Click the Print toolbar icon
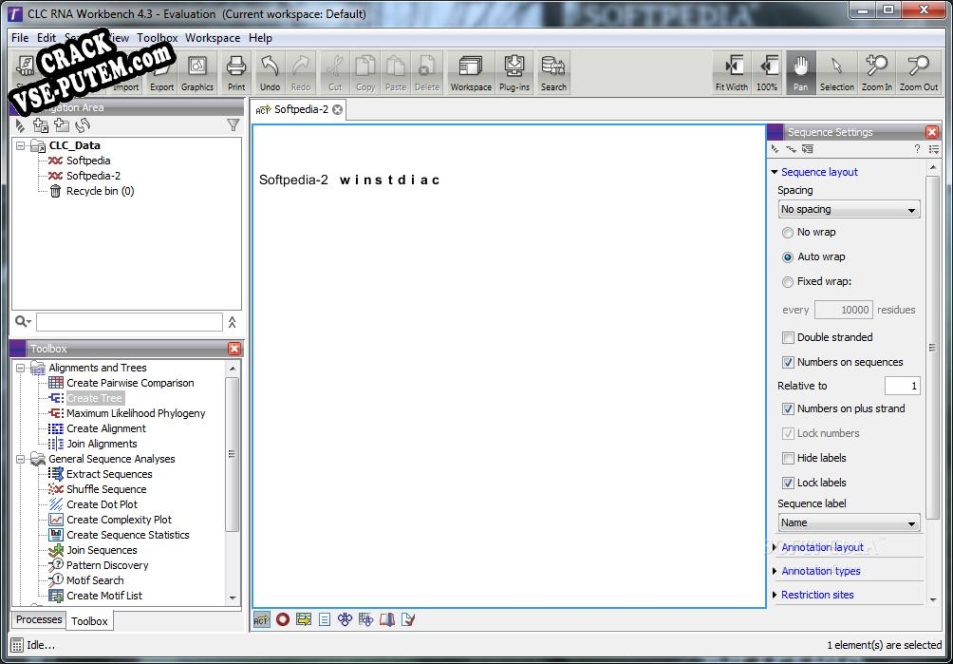The height and width of the screenshot is (664, 953). click(x=236, y=72)
